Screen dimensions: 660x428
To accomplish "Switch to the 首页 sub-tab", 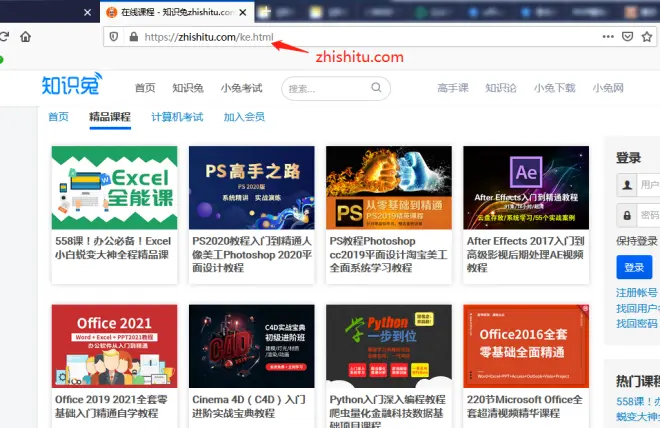I will [x=59, y=117].
